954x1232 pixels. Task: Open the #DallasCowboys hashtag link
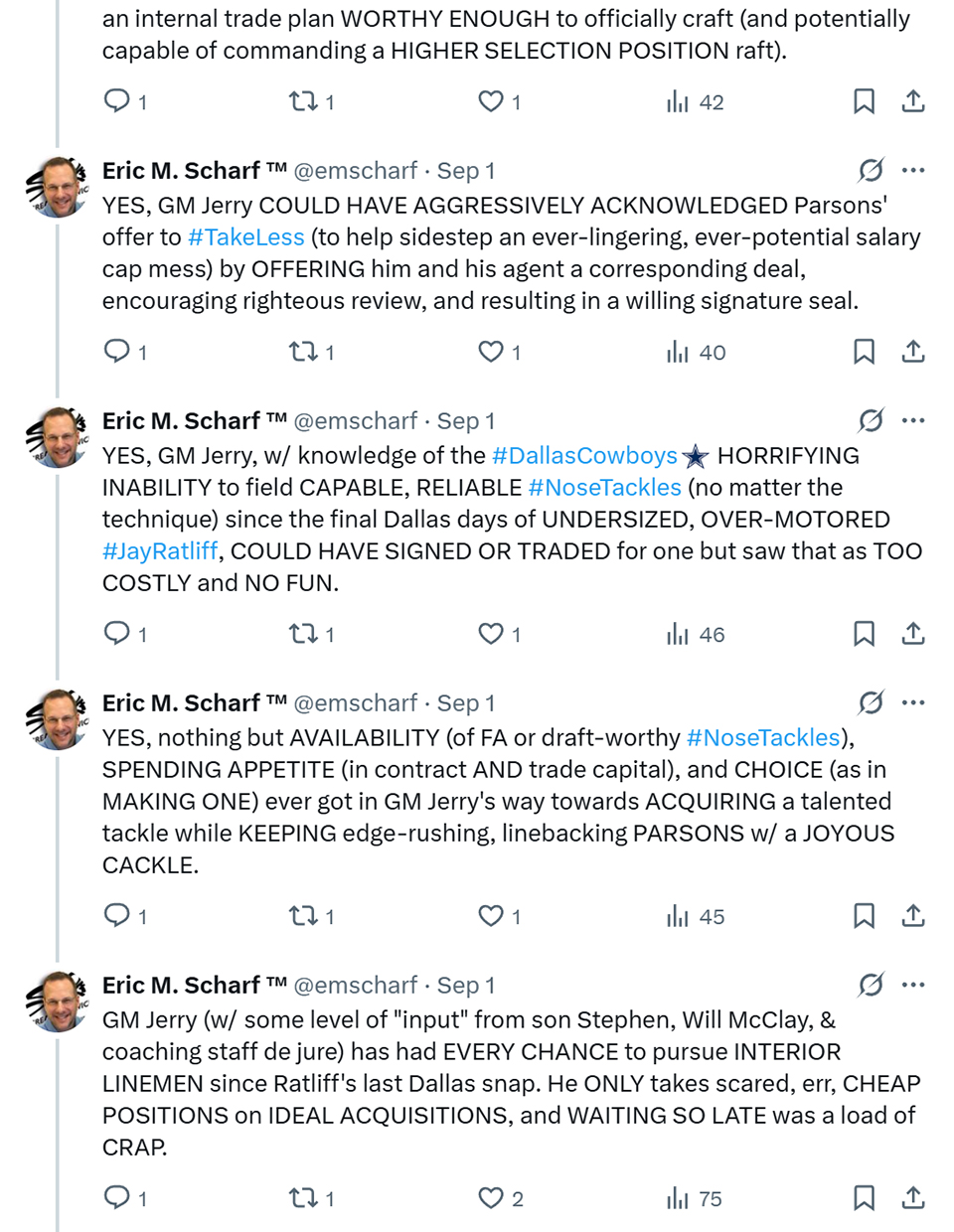pyautogui.click(x=584, y=456)
